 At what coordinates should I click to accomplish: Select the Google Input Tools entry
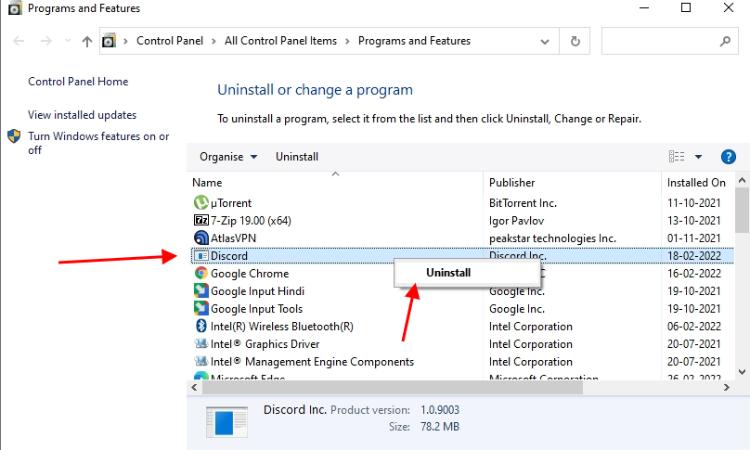pos(256,309)
